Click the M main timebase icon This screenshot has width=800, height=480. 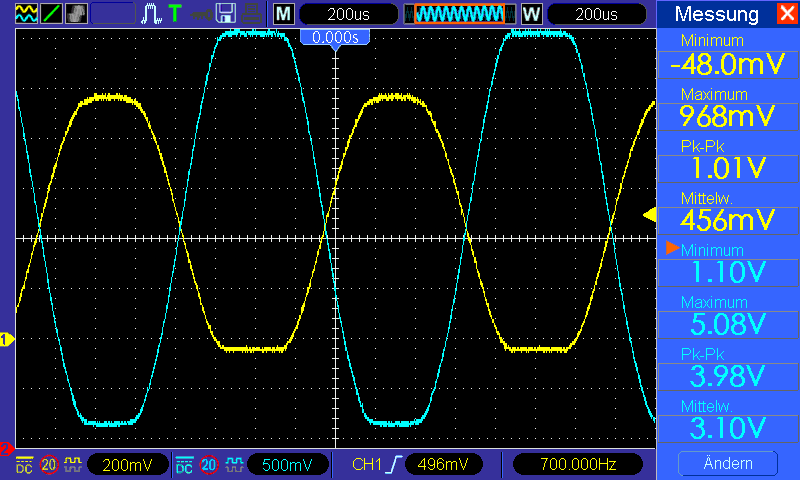point(284,14)
